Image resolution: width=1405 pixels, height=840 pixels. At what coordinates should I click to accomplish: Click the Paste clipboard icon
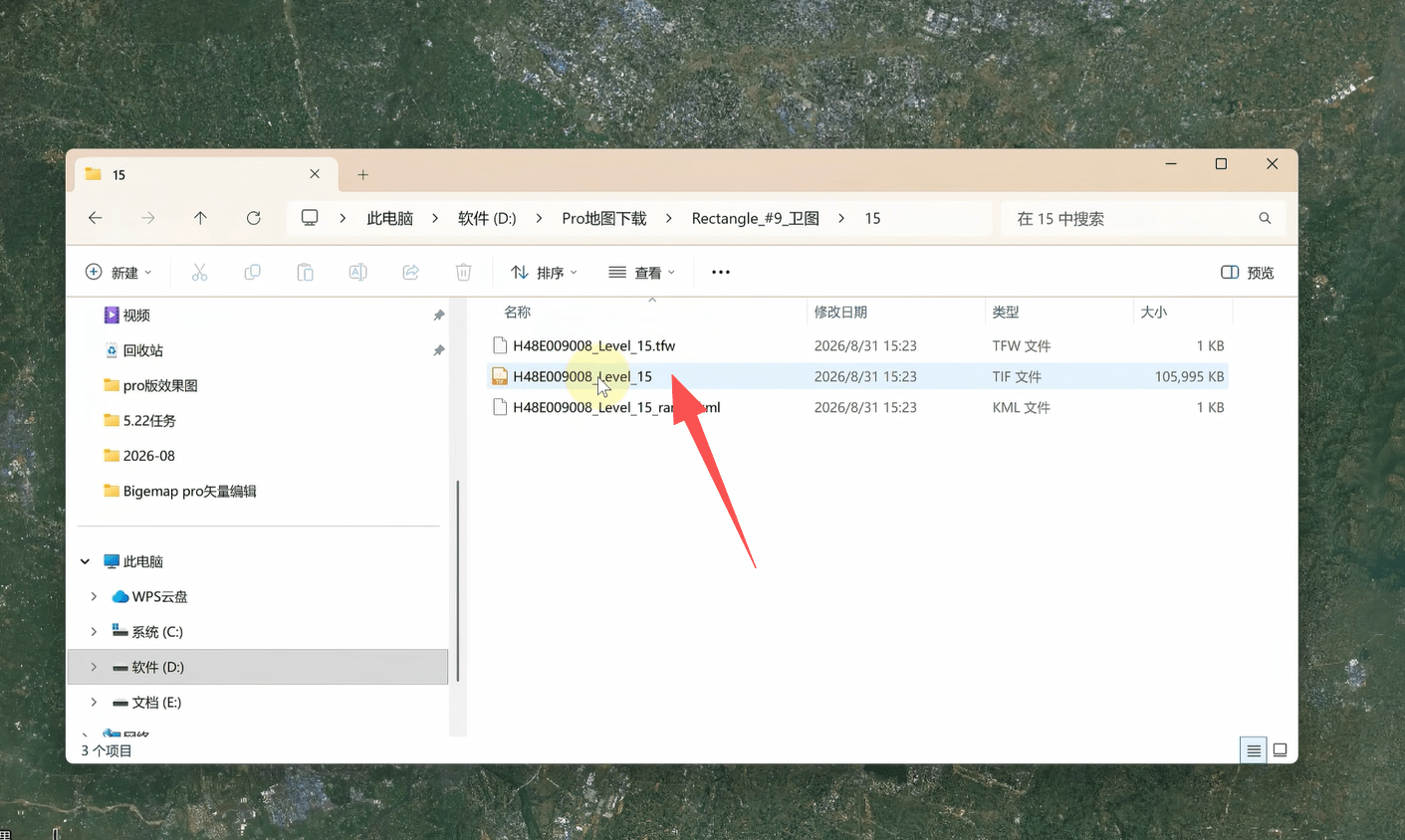click(x=306, y=272)
